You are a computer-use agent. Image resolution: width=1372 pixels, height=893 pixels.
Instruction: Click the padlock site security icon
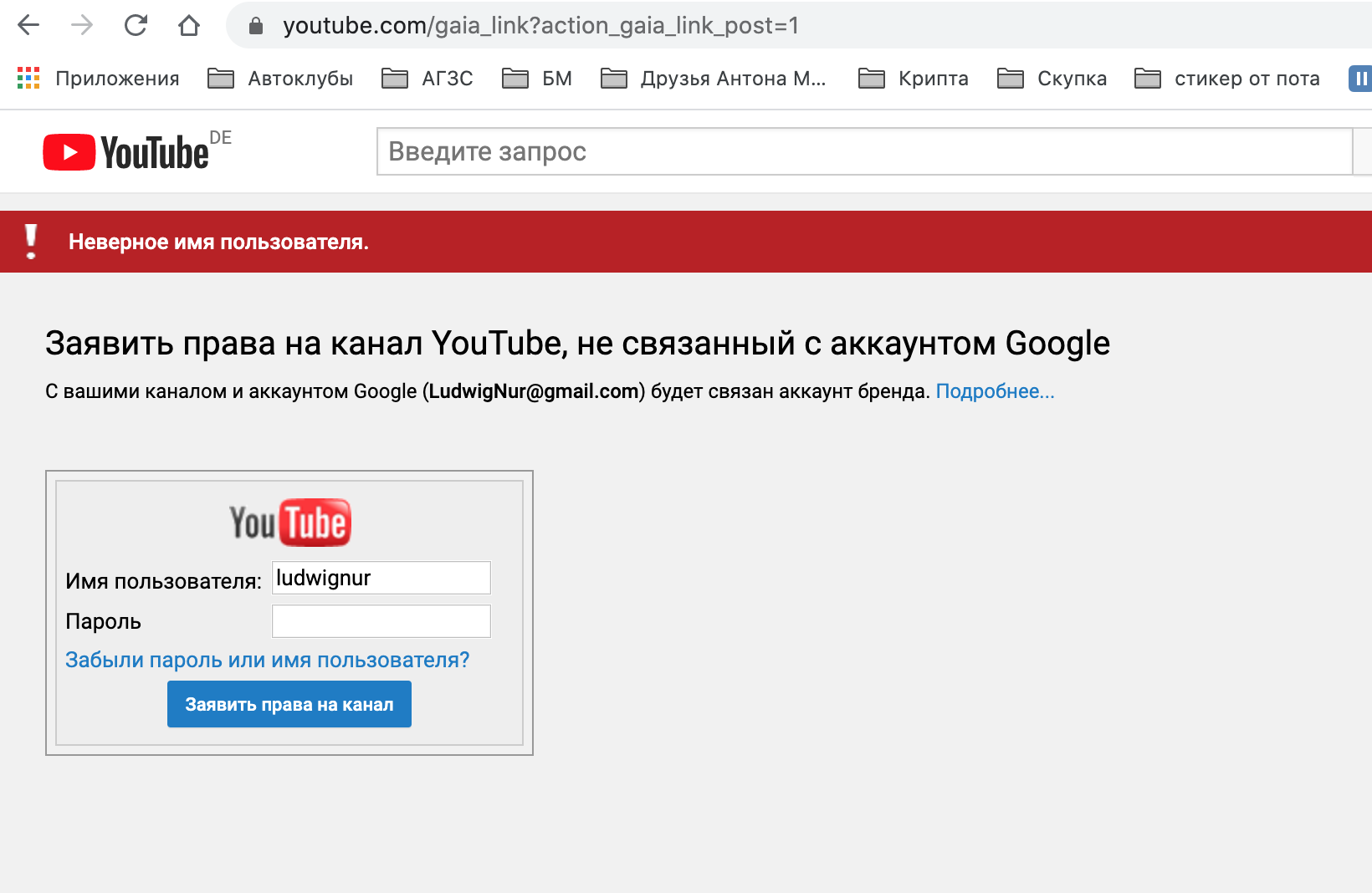tap(256, 26)
